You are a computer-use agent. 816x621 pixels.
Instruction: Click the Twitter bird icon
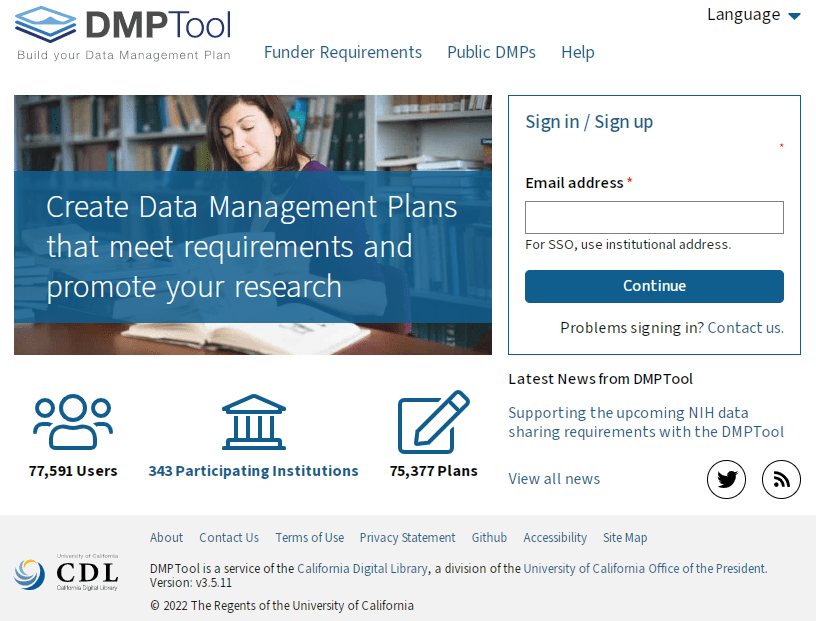coord(727,479)
